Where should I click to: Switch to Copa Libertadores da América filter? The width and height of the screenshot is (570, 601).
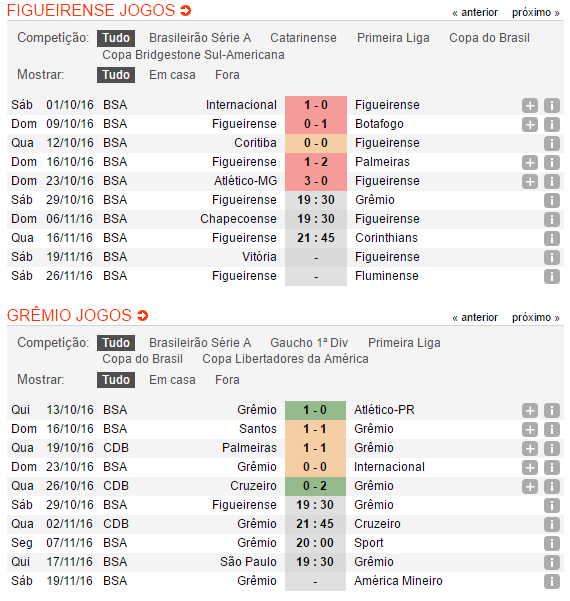click(285, 359)
